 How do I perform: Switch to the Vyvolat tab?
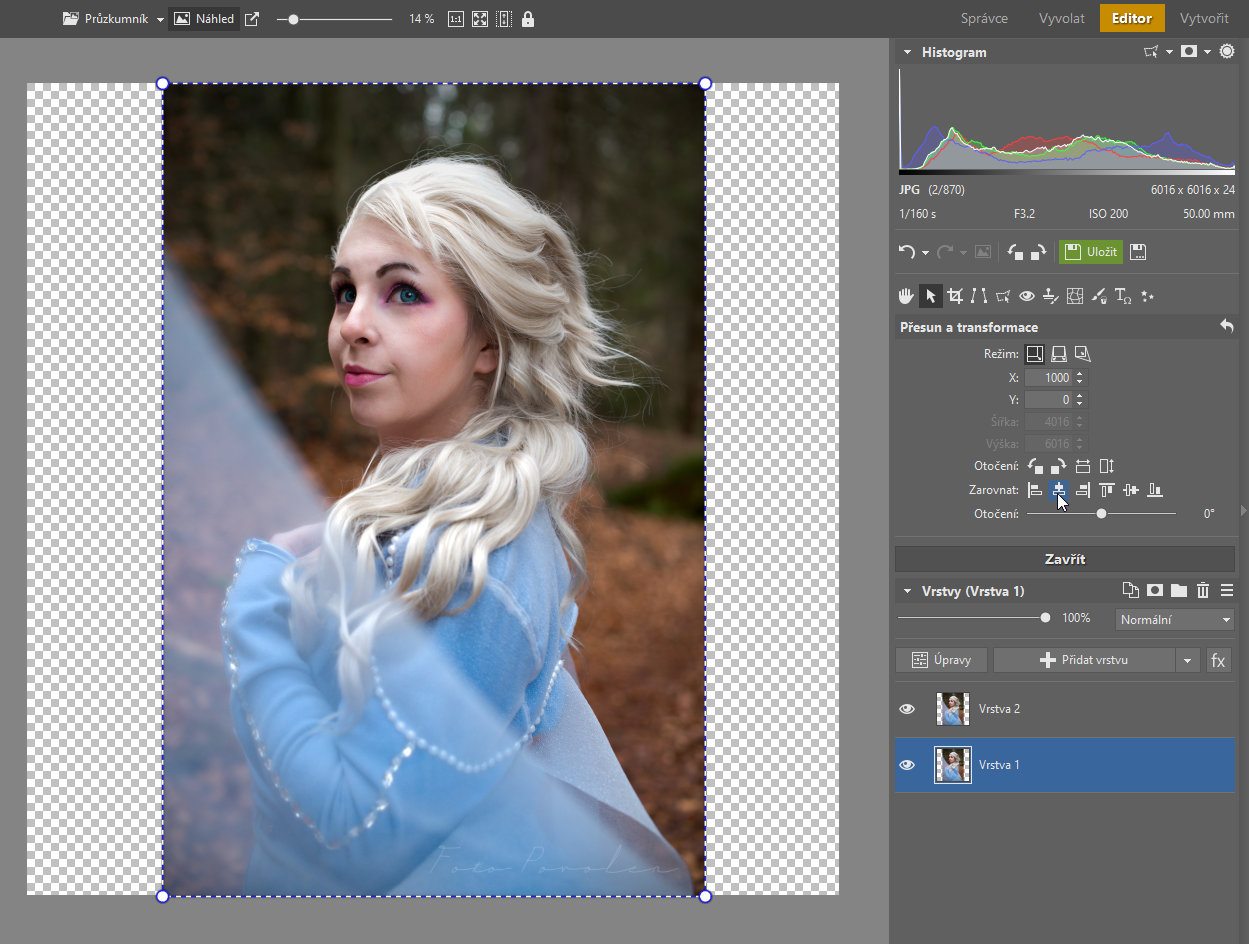(x=1061, y=18)
